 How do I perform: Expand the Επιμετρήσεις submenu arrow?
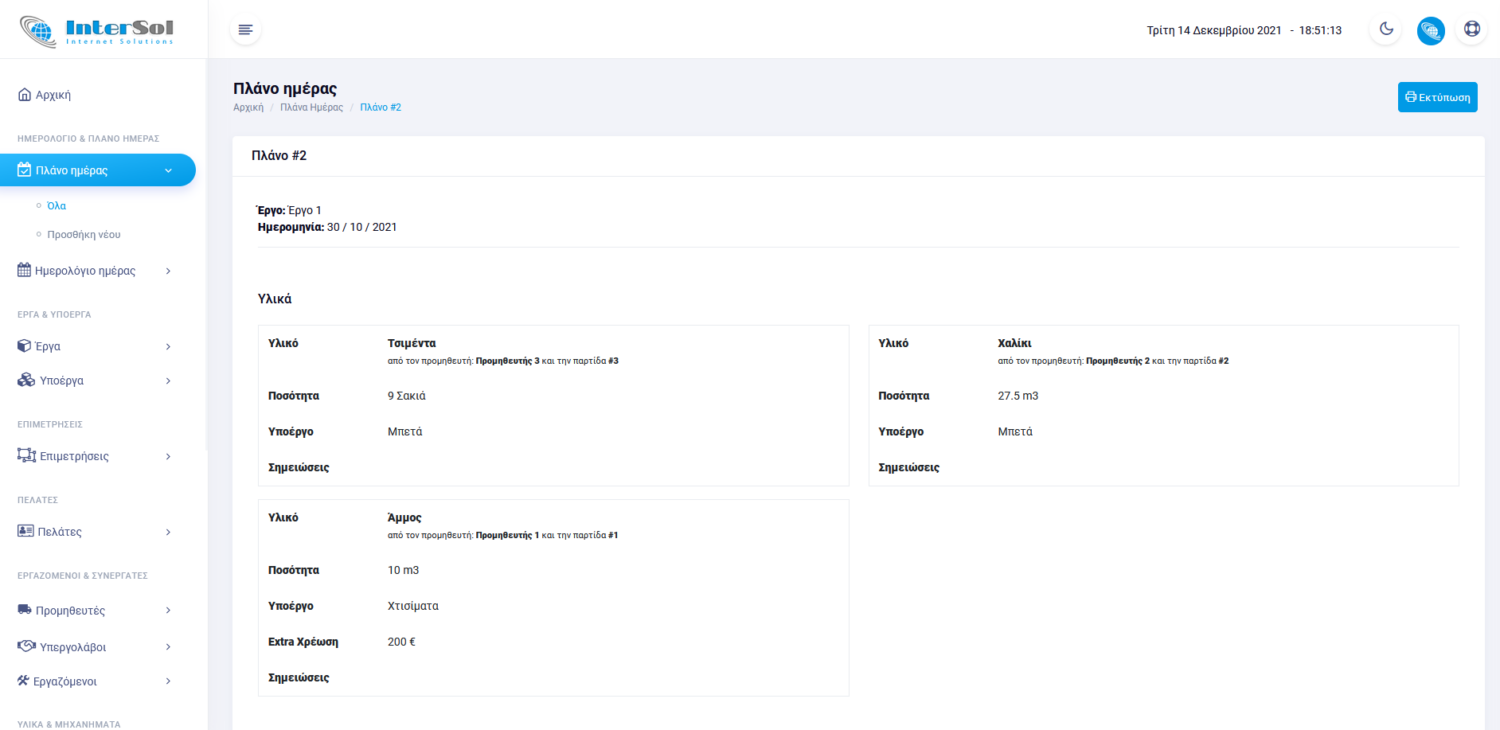point(168,456)
